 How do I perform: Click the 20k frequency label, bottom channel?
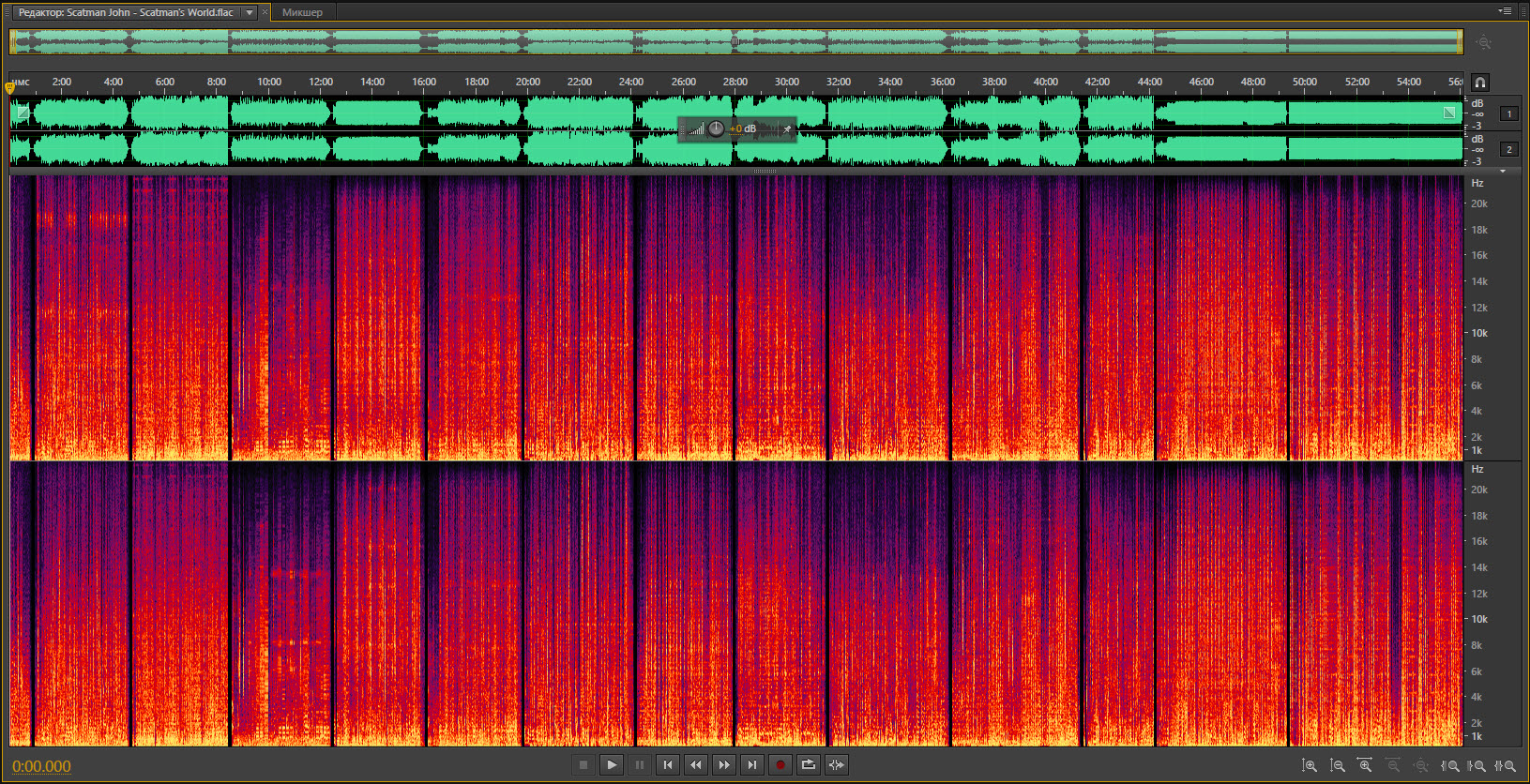(1479, 490)
